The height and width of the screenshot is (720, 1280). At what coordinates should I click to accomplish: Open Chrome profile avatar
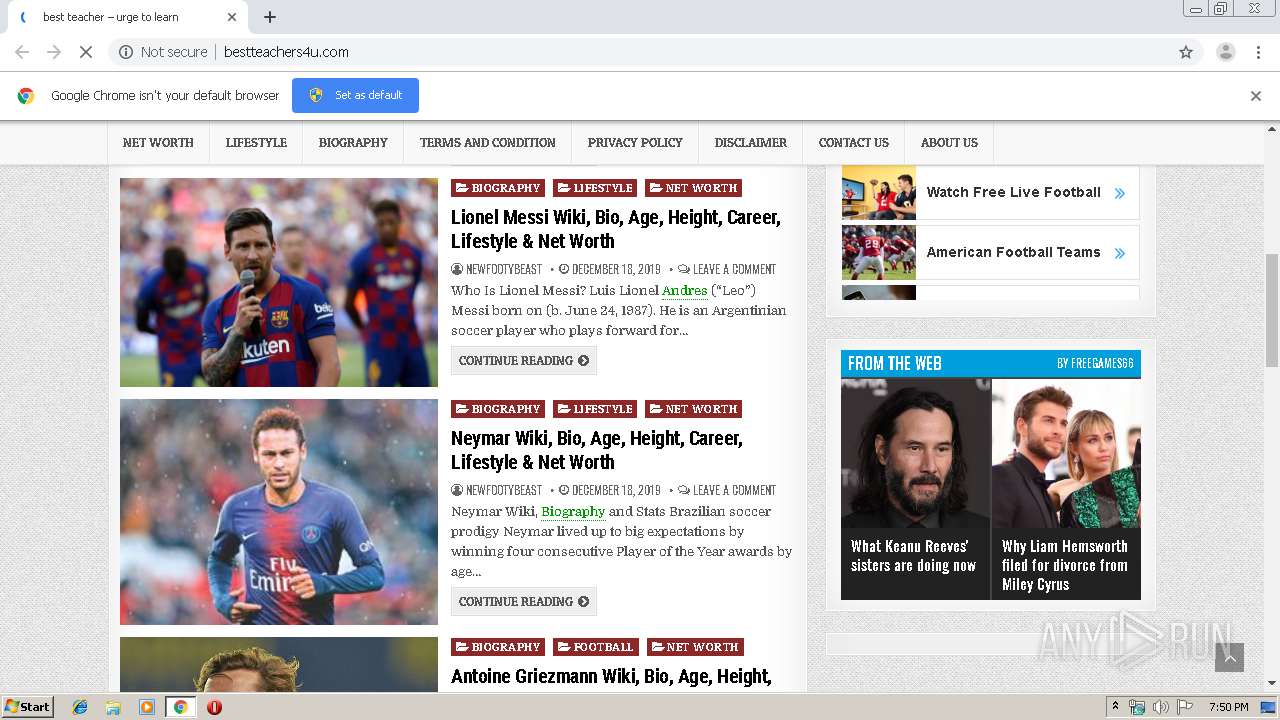pyautogui.click(x=1225, y=52)
